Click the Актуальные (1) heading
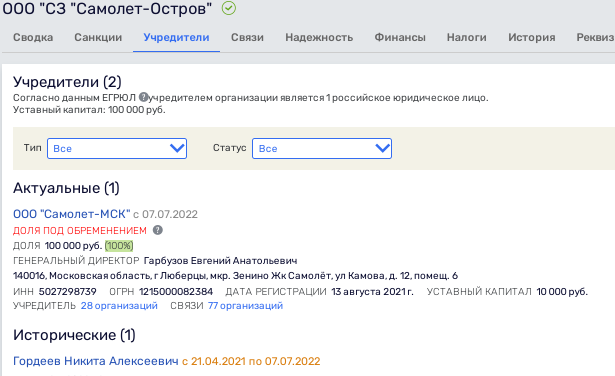 [x=66, y=188]
